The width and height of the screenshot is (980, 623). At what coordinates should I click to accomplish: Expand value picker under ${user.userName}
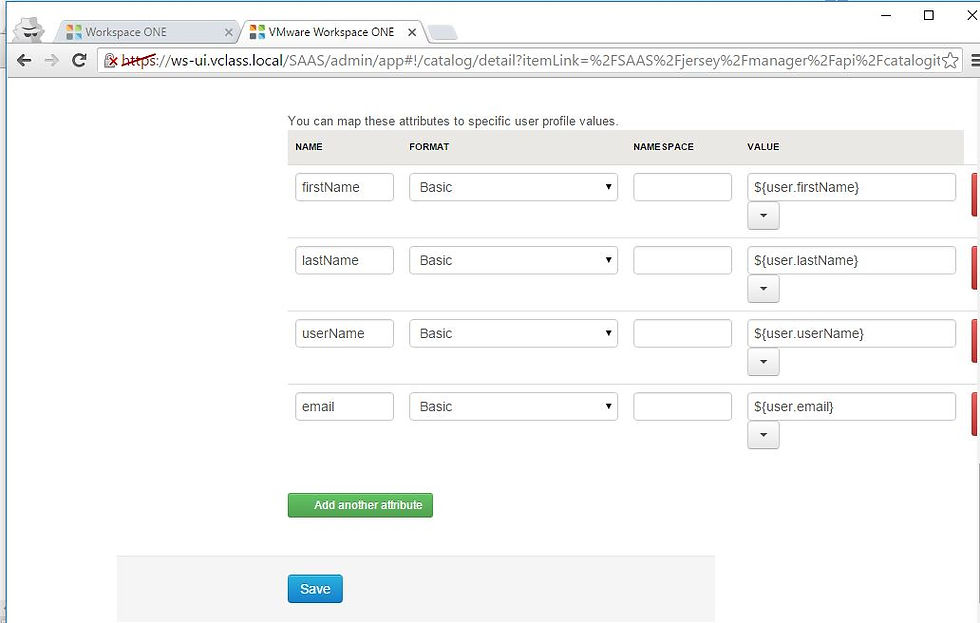point(763,362)
